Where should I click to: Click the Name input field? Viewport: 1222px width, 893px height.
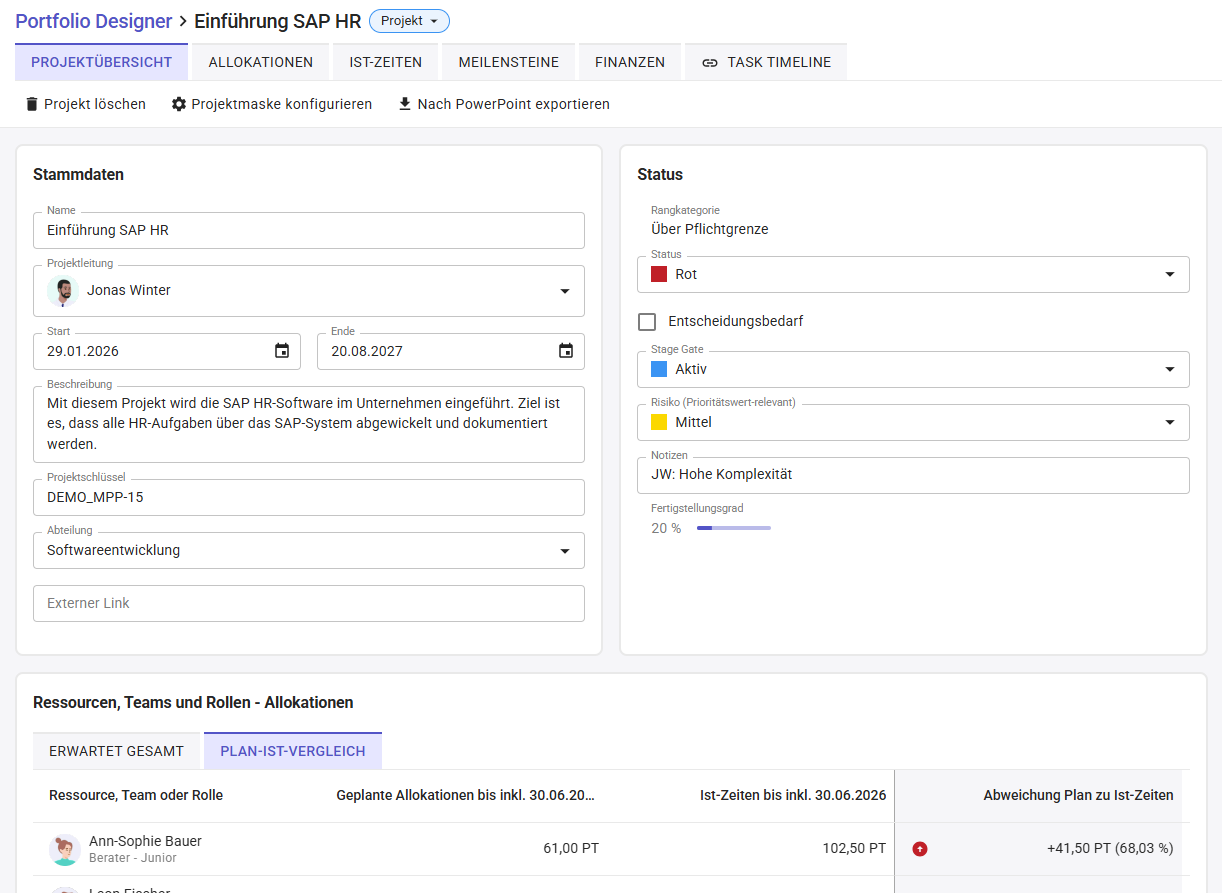[309, 230]
